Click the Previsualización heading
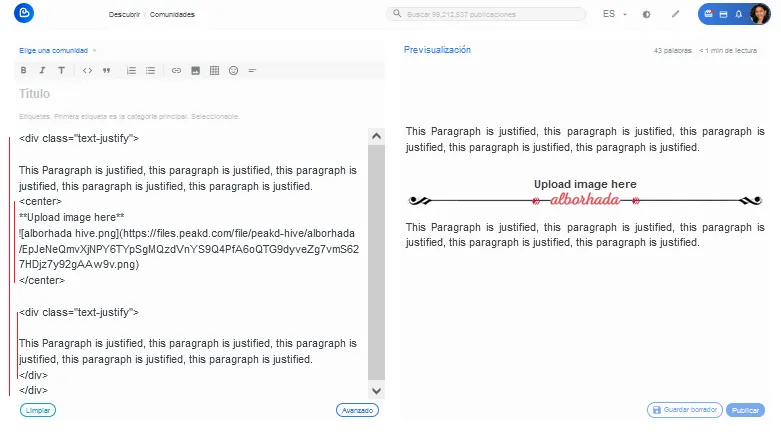Screen dimensions: 781x434 [x=437, y=50]
